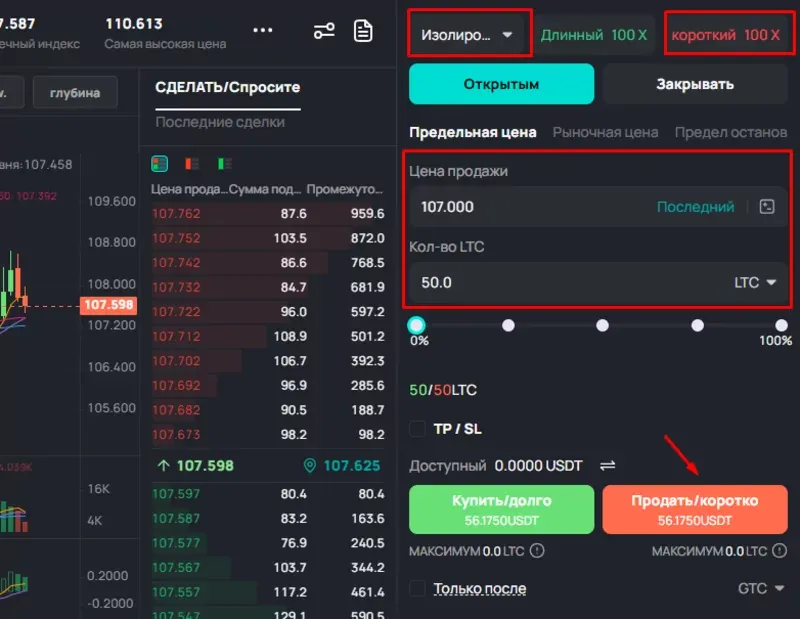The height and width of the screenshot is (619, 800).
Task: Click the transfer arrows beside available USDT
Action: coord(607,465)
